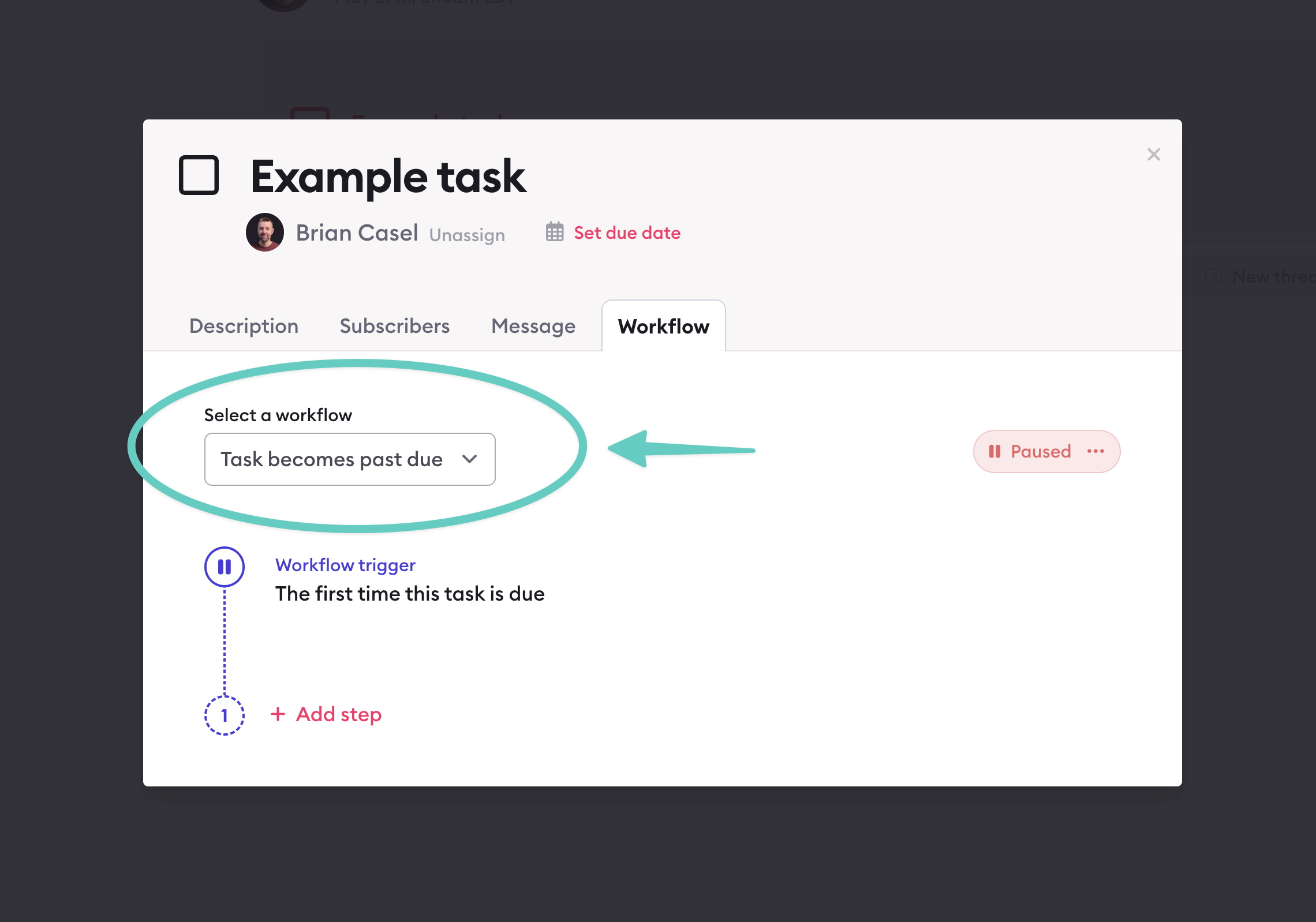
Task: Close the Example task modal with the X
Action: pos(1153,154)
